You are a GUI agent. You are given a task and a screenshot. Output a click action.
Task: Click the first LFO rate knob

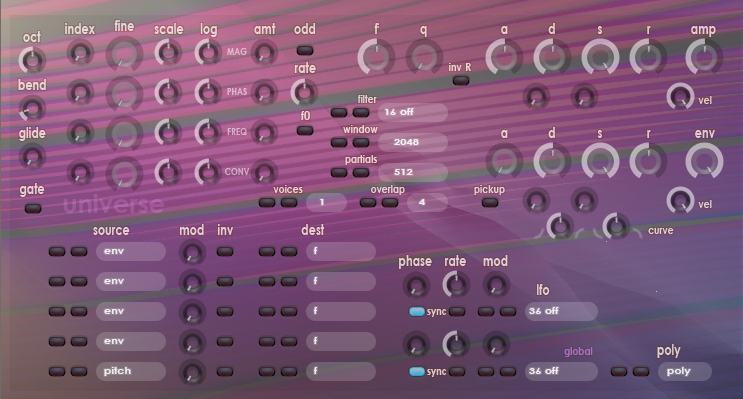(x=455, y=284)
